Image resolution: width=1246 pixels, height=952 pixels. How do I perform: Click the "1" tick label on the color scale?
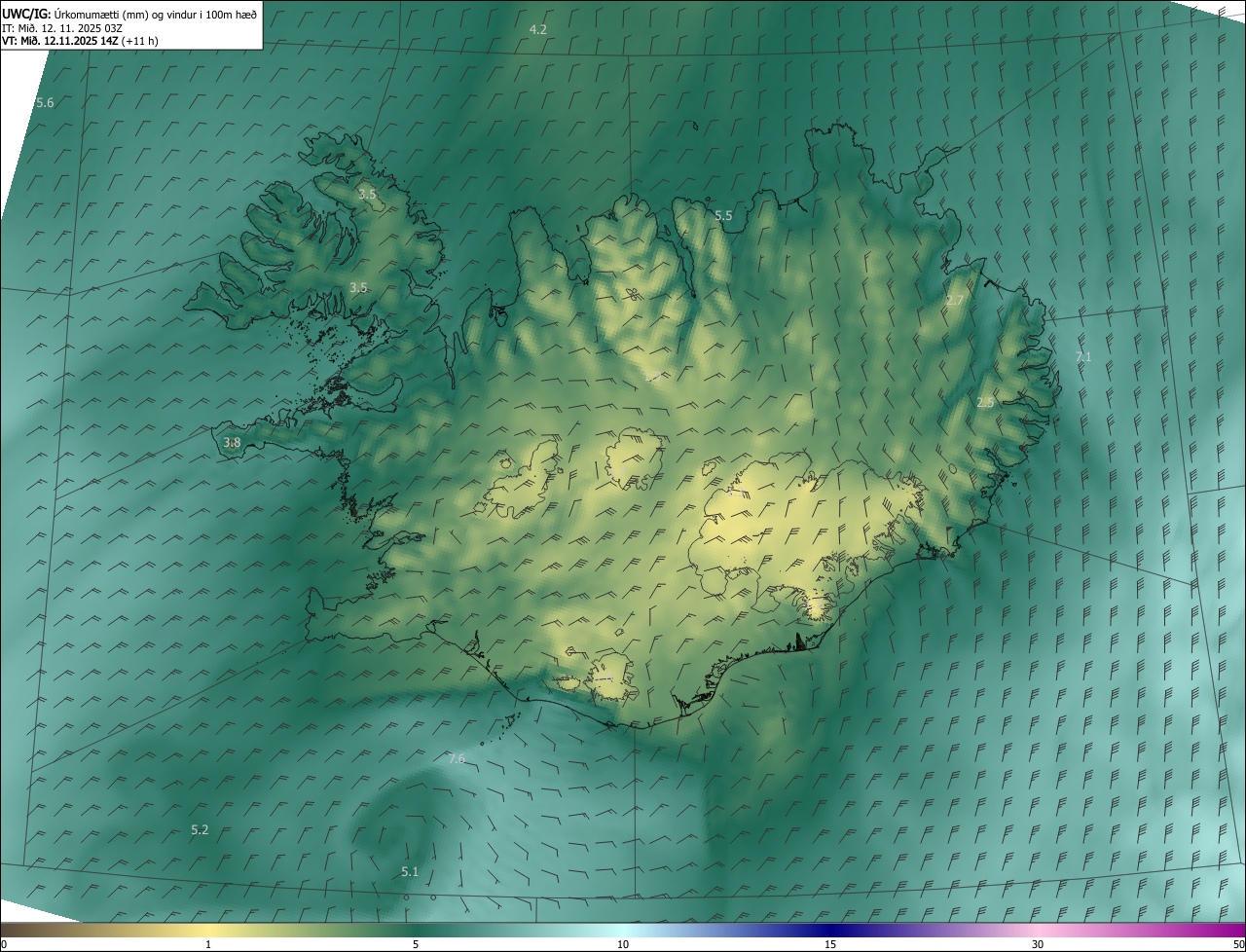[x=208, y=944]
